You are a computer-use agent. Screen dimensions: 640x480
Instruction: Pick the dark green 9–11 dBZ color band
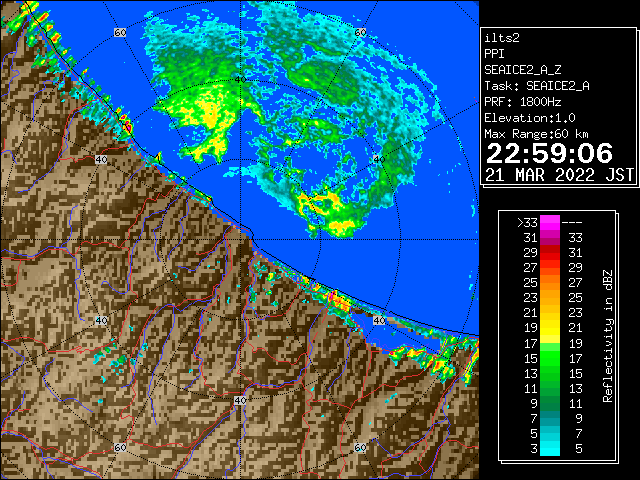550,403
